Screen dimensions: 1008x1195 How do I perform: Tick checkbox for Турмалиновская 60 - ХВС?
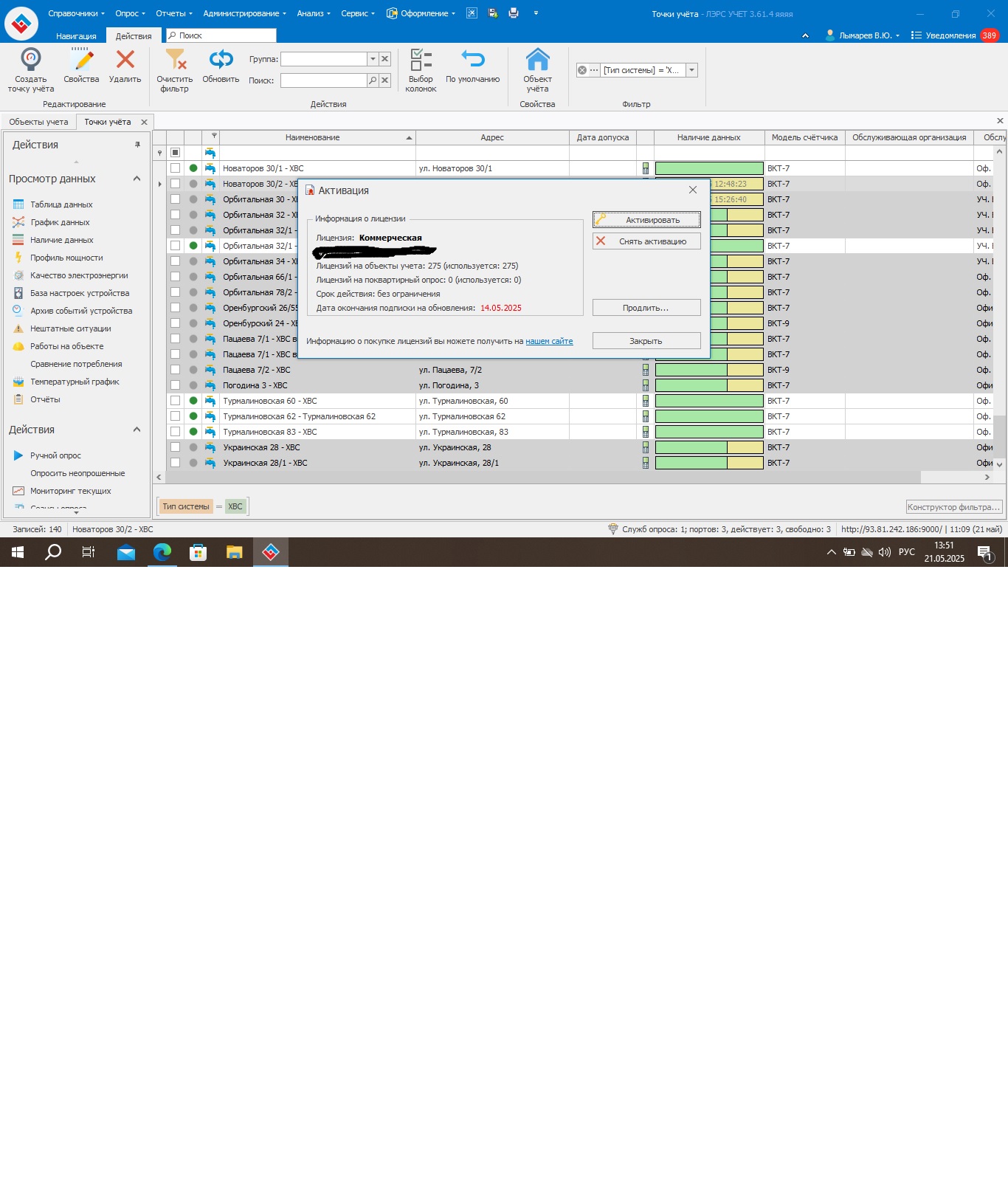point(175,401)
